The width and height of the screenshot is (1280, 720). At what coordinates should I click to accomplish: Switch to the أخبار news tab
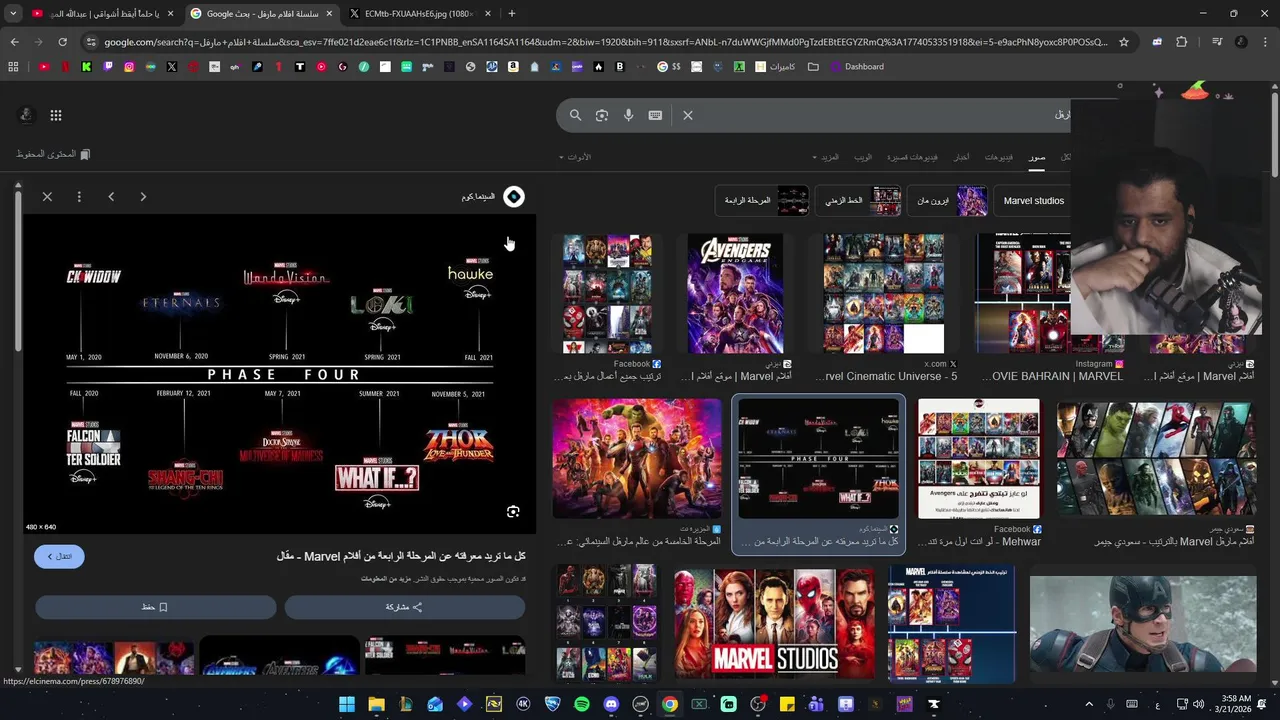pyautogui.click(x=961, y=157)
